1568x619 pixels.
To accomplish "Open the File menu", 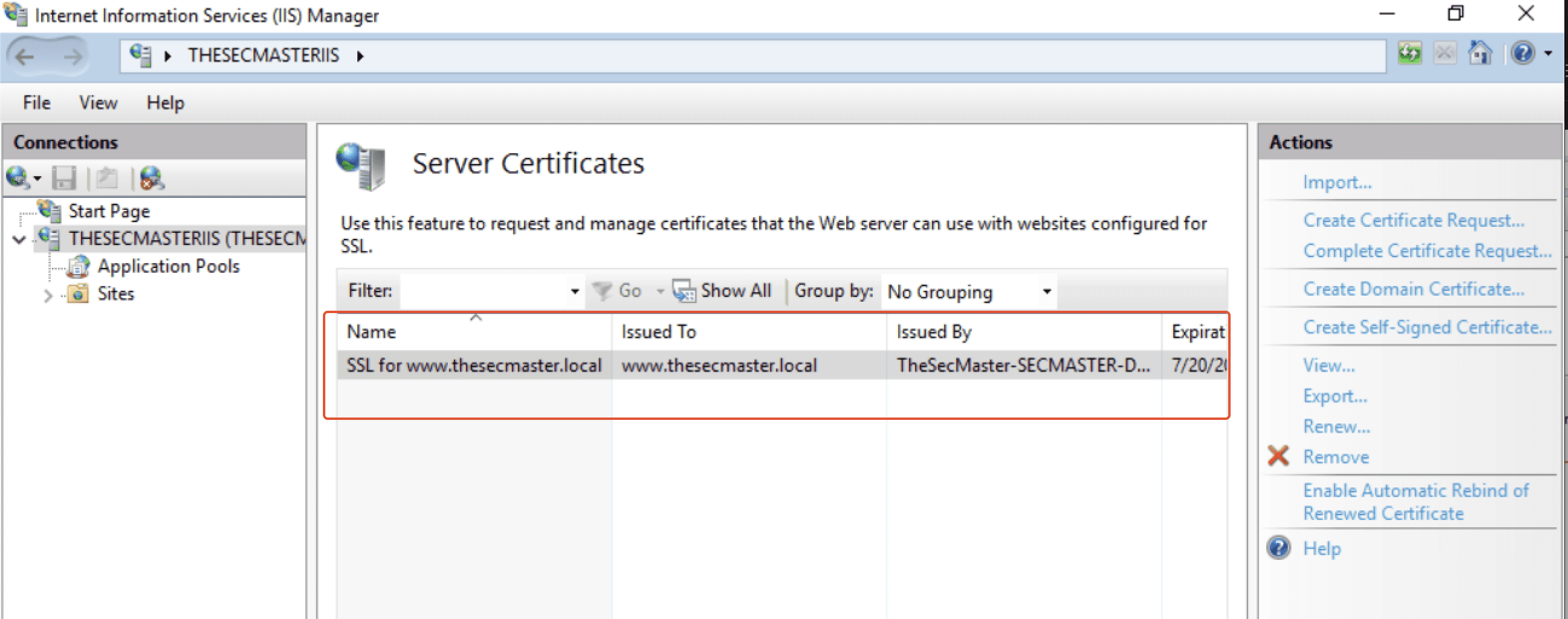I will (x=37, y=102).
